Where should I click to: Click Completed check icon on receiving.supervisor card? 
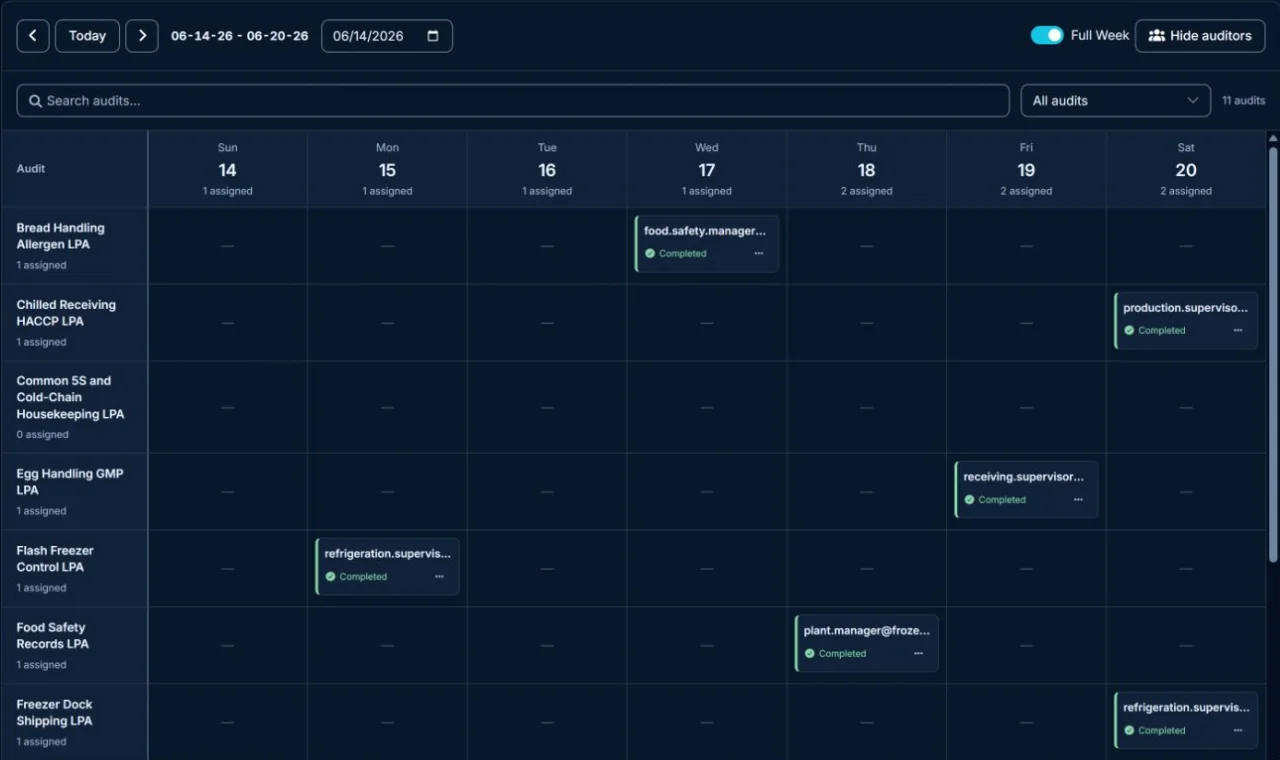970,500
